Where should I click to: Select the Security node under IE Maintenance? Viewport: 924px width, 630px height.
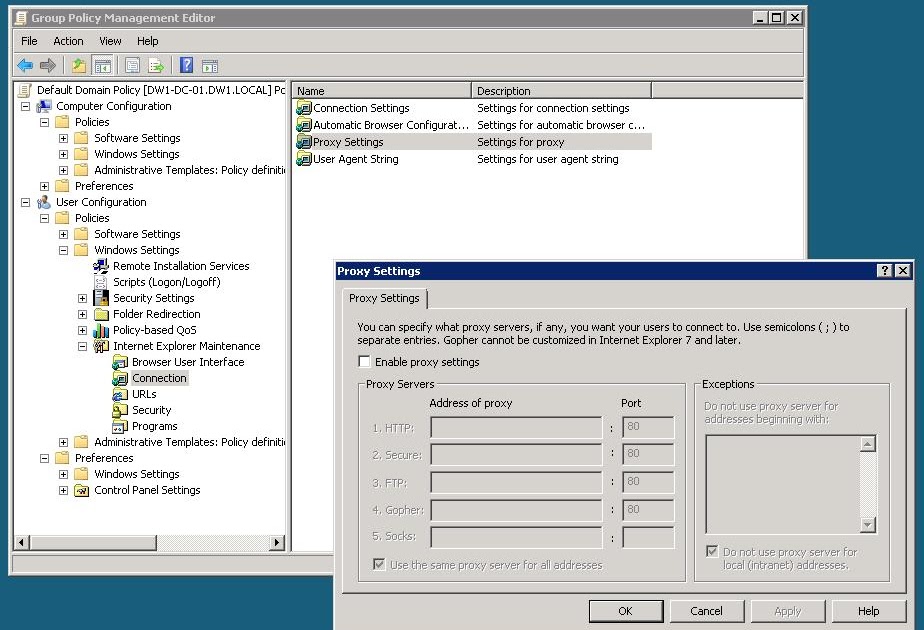[x=151, y=410]
